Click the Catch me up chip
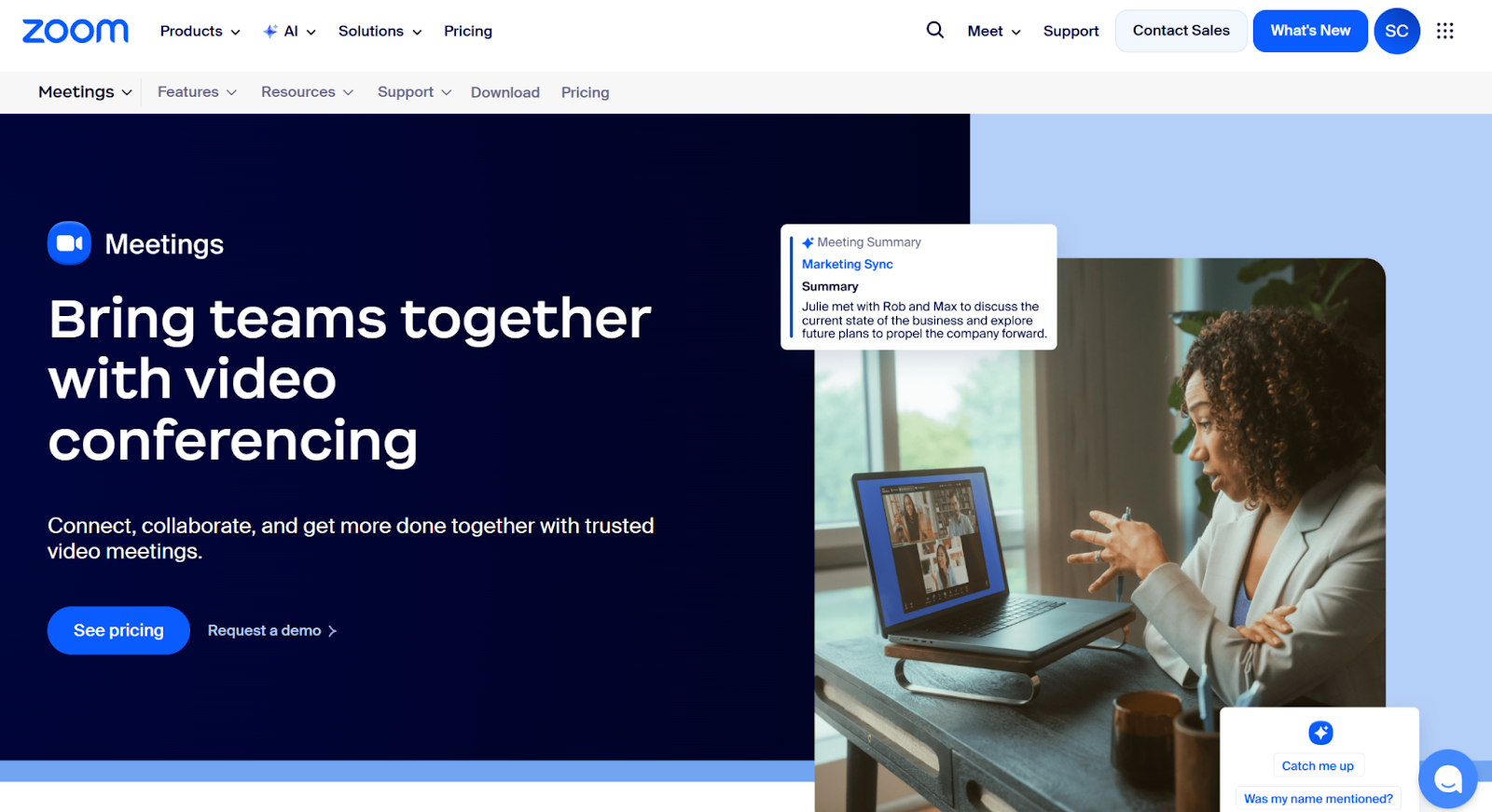Screen dimensions: 1492x812 pyautogui.click(x=1318, y=765)
